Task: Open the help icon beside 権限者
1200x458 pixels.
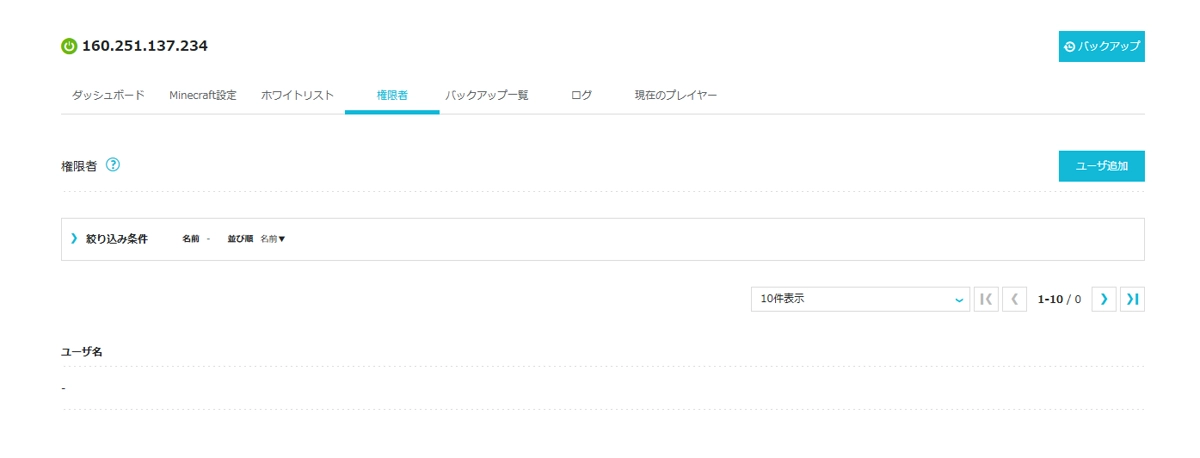Action: pyautogui.click(x=113, y=165)
